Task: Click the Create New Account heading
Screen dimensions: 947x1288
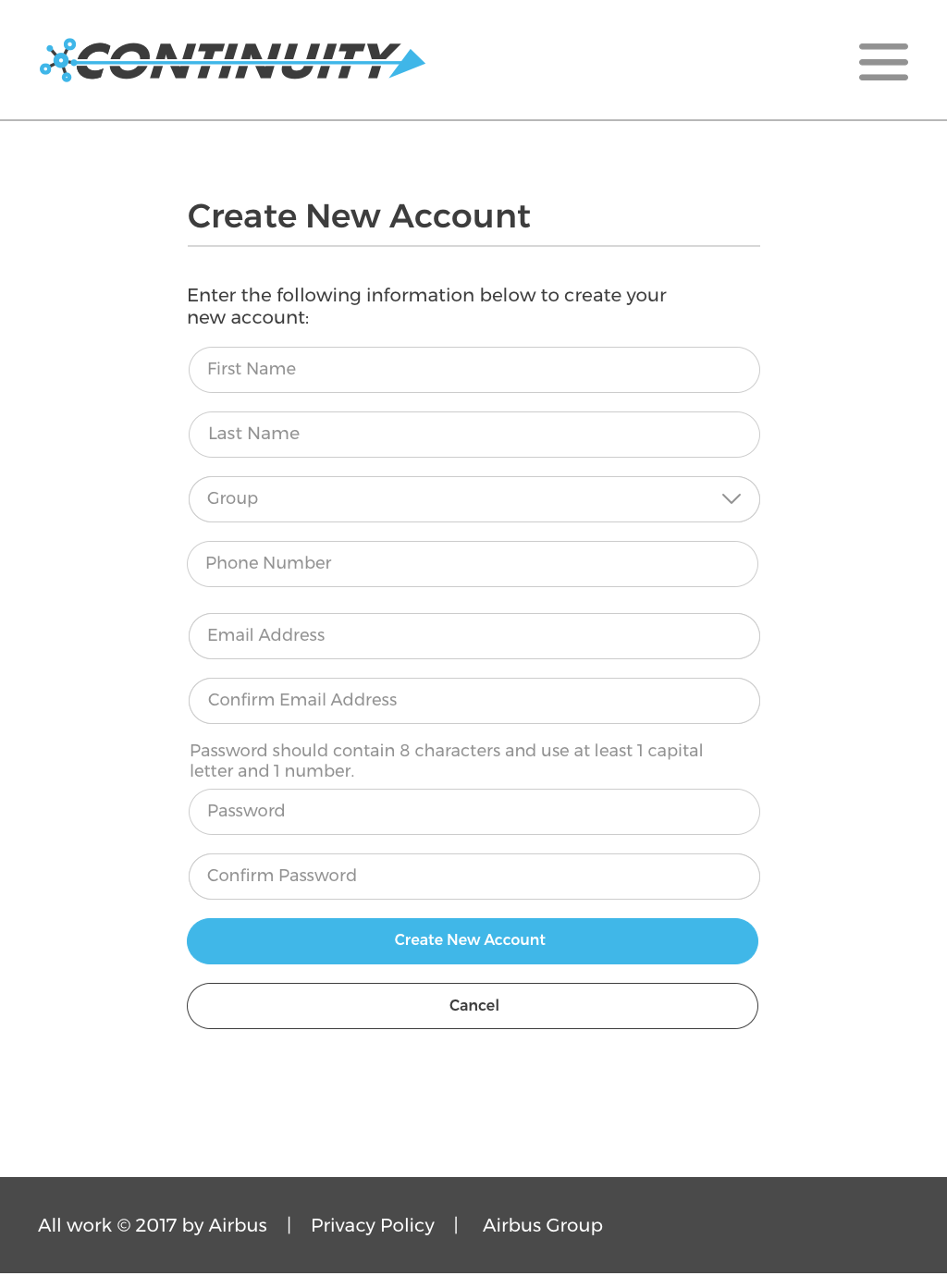Action: [x=359, y=216]
